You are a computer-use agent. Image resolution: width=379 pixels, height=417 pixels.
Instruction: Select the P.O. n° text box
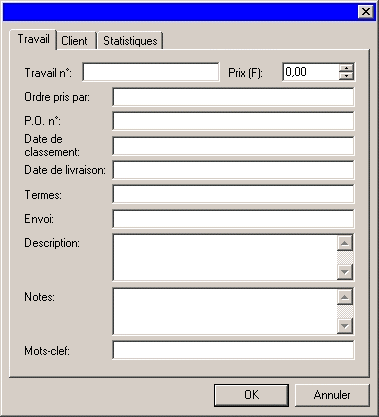click(233, 121)
